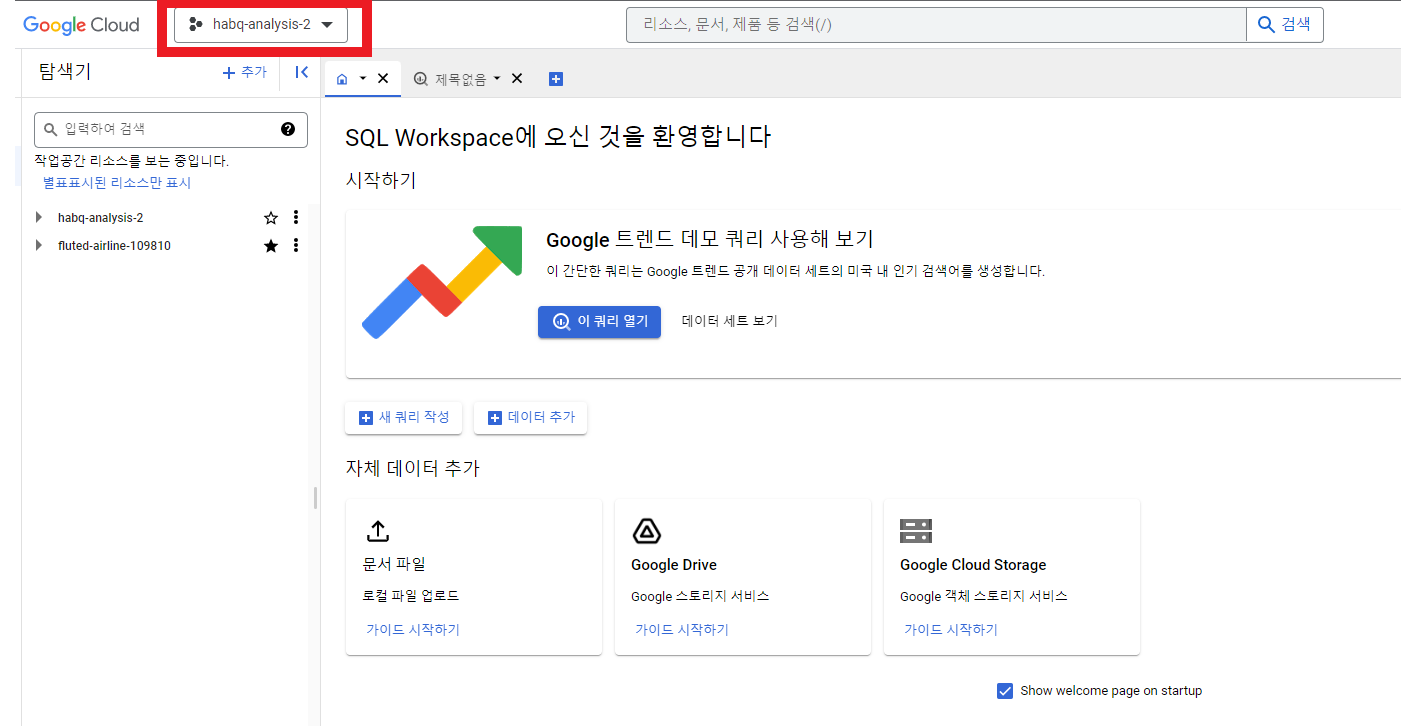Click the 검색 search button
Viewport: 1416px width, 726px height.
point(1285,25)
